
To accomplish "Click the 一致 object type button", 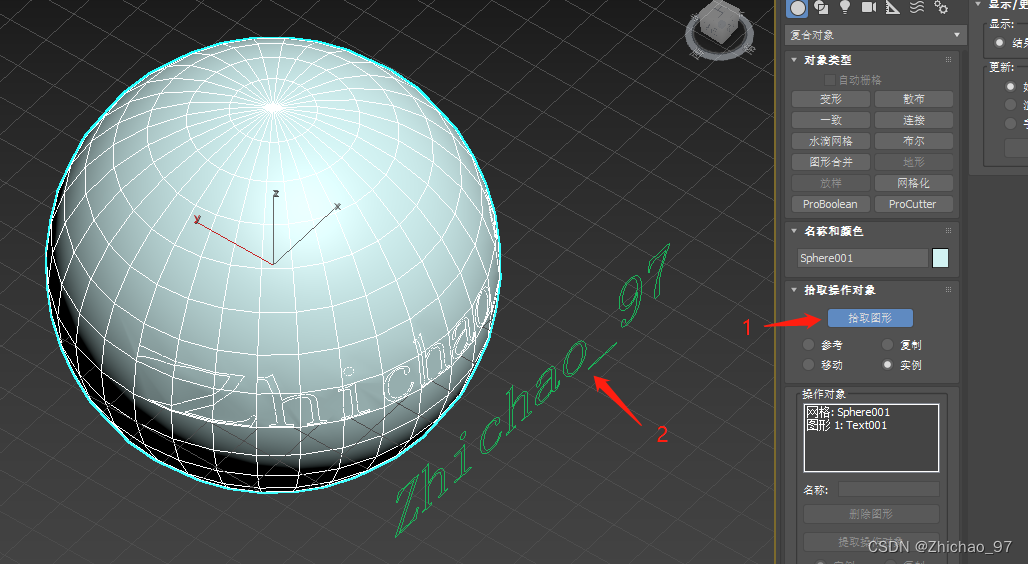I will (x=831, y=120).
